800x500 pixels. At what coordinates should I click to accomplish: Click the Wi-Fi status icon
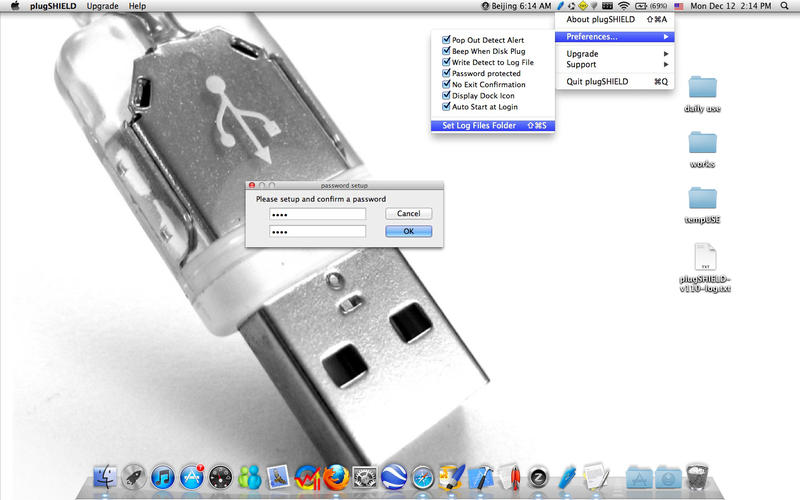tap(623, 6)
